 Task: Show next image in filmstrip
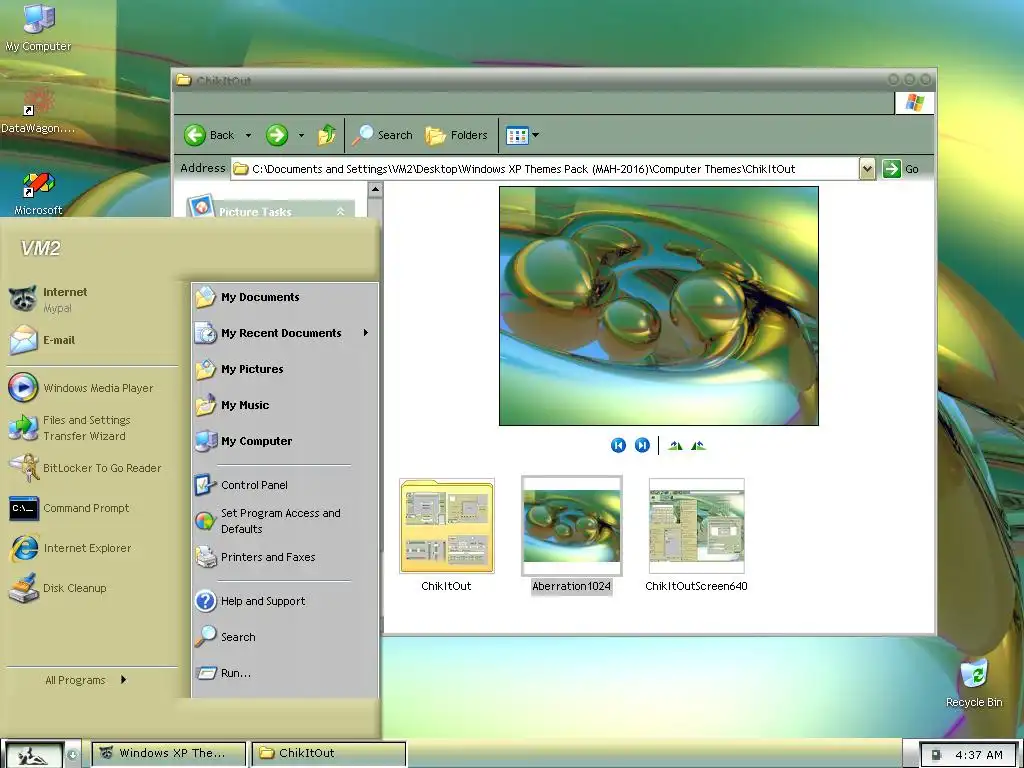[x=643, y=445]
